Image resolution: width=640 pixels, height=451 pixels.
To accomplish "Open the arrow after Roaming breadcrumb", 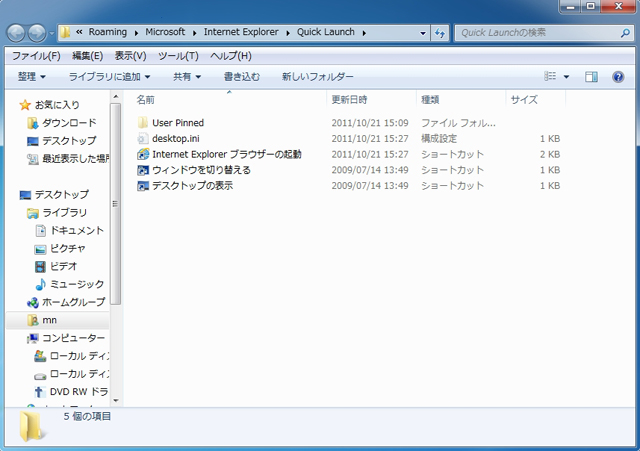I will [x=136, y=33].
